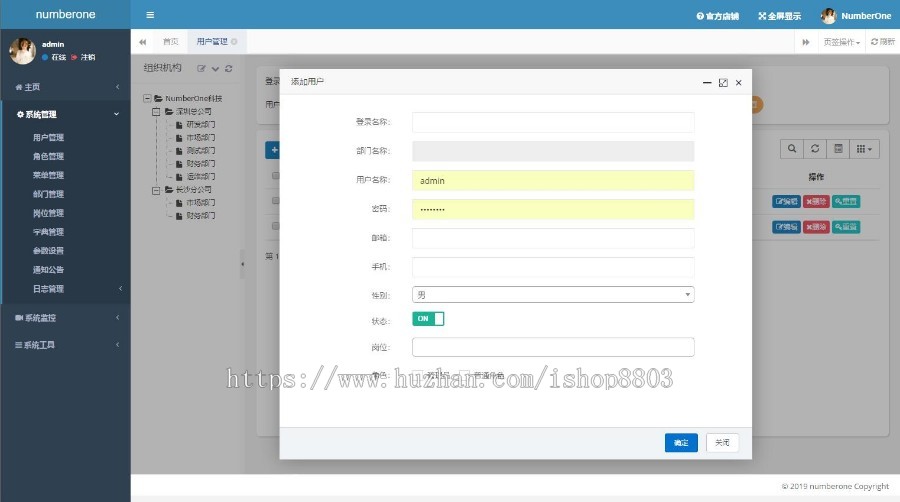
Task: Collapse the tree panel with the side handle
Action: (242, 264)
